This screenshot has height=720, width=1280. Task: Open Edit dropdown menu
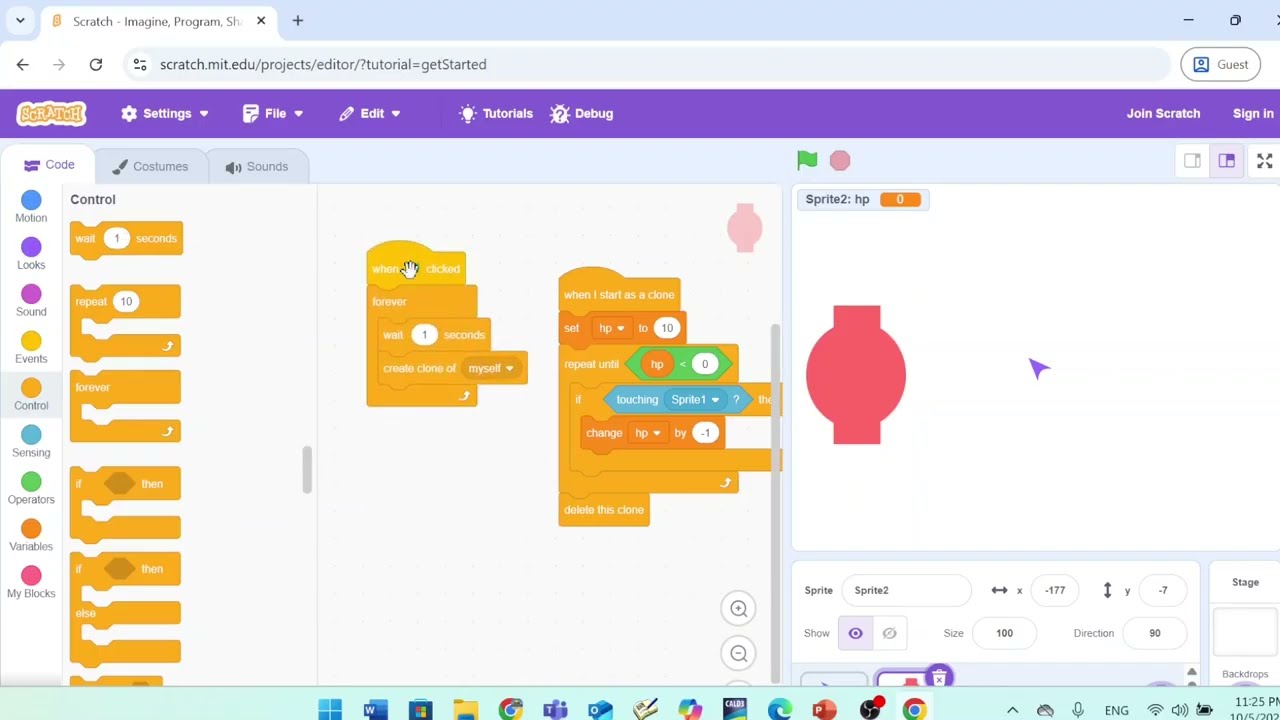point(370,113)
